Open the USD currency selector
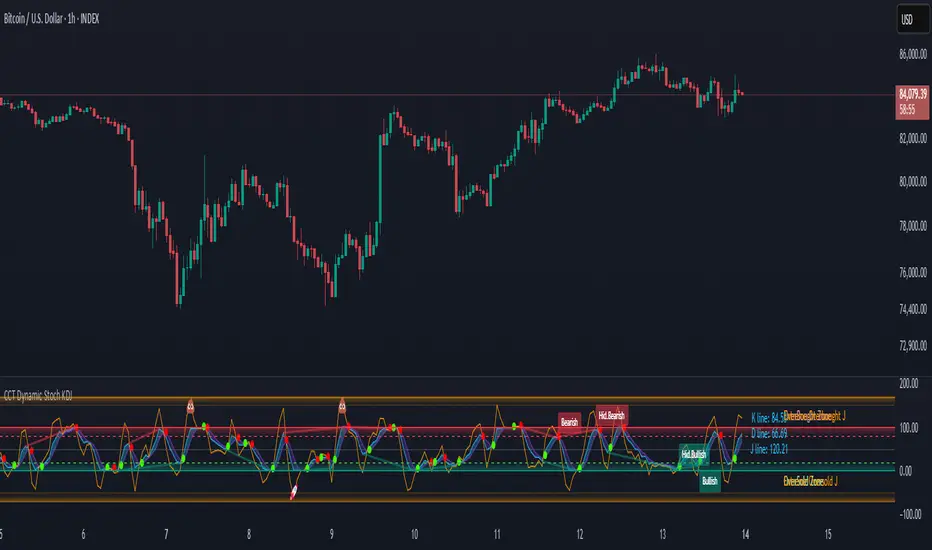Screen dimensions: 932x550 click(913, 20)
